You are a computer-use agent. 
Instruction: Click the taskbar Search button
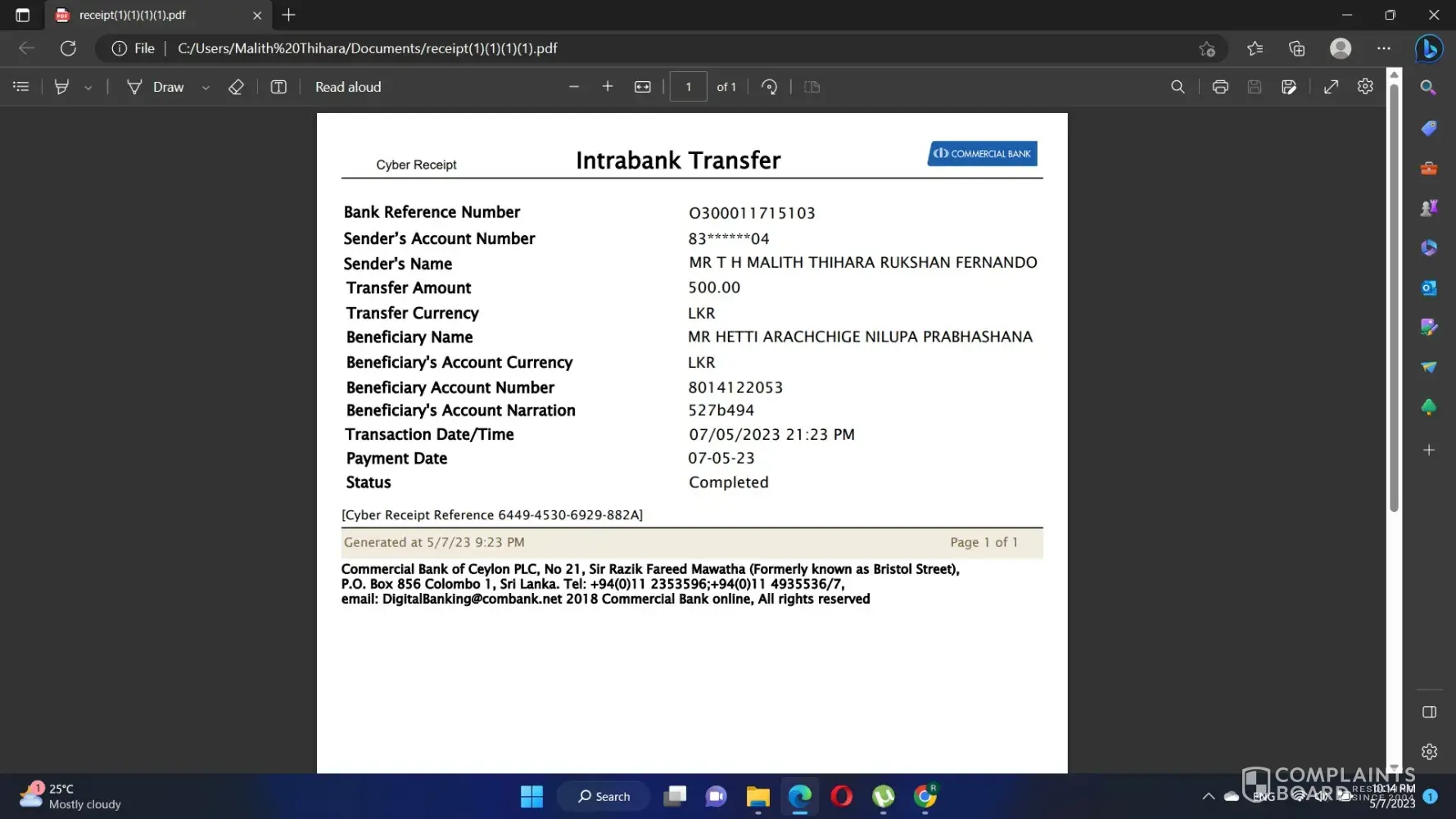pos(604,796)
